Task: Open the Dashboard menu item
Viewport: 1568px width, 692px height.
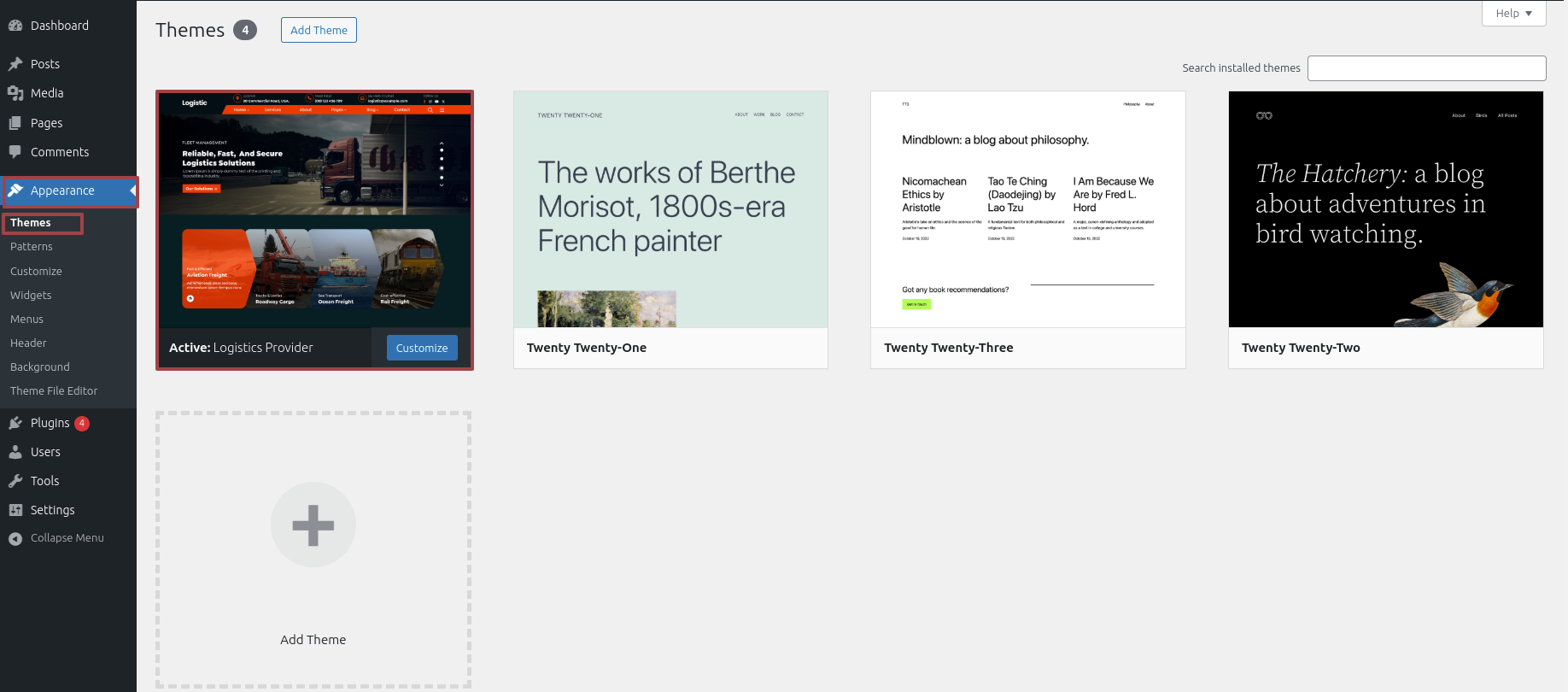Action: tap(68, 26)
